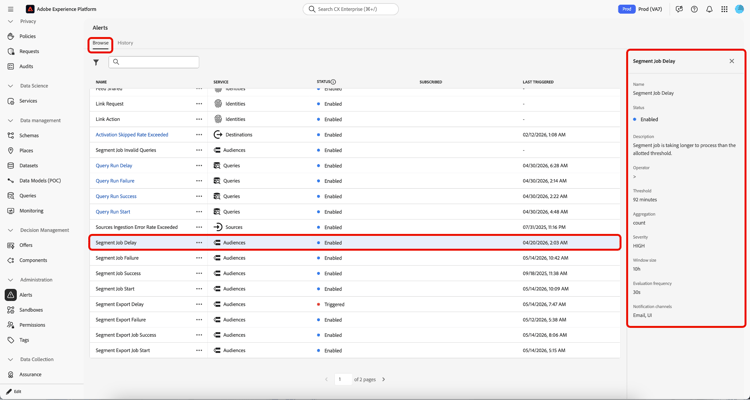Close the Segment Job Delay details panel
This screenshot has height=400, width=750.
(x=732, y=61)
